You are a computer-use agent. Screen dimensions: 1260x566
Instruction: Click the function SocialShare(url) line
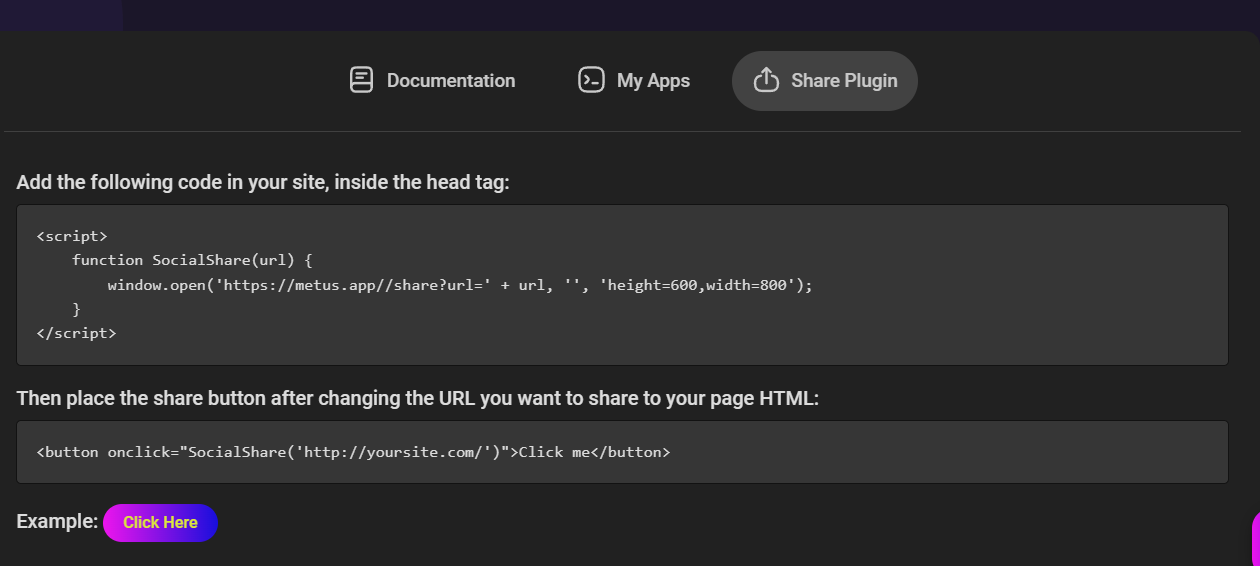[192, 260]
